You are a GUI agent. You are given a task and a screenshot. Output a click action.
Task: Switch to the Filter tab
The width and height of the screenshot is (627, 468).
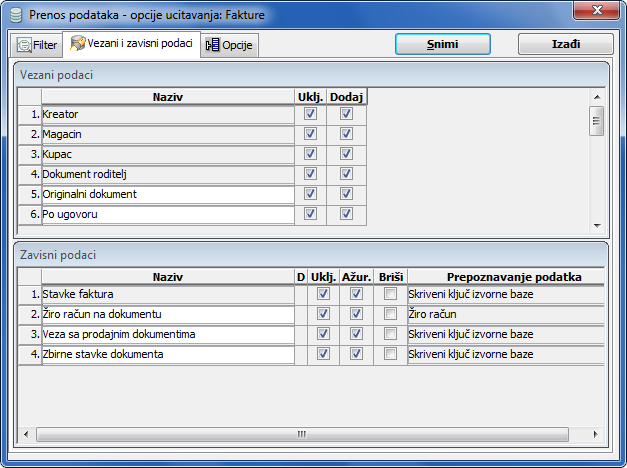(x=36, y=45)
